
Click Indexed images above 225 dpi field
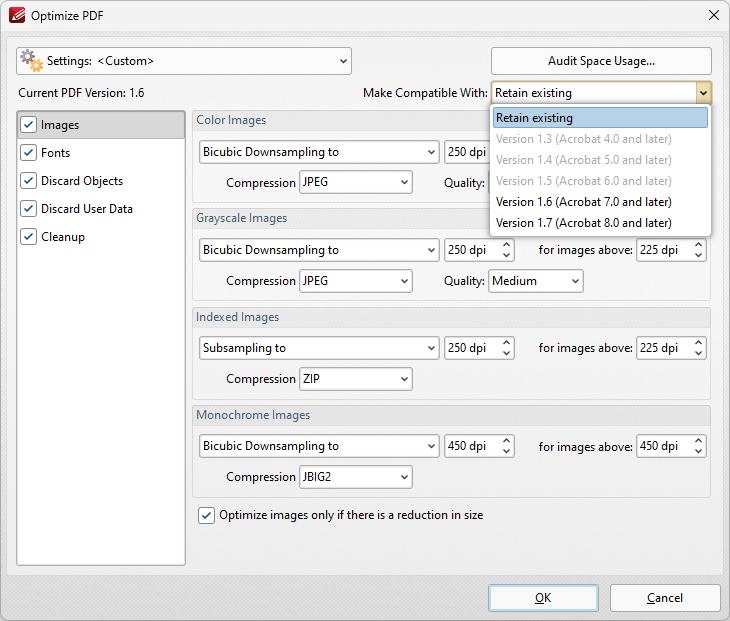click(x=664, y=348)
